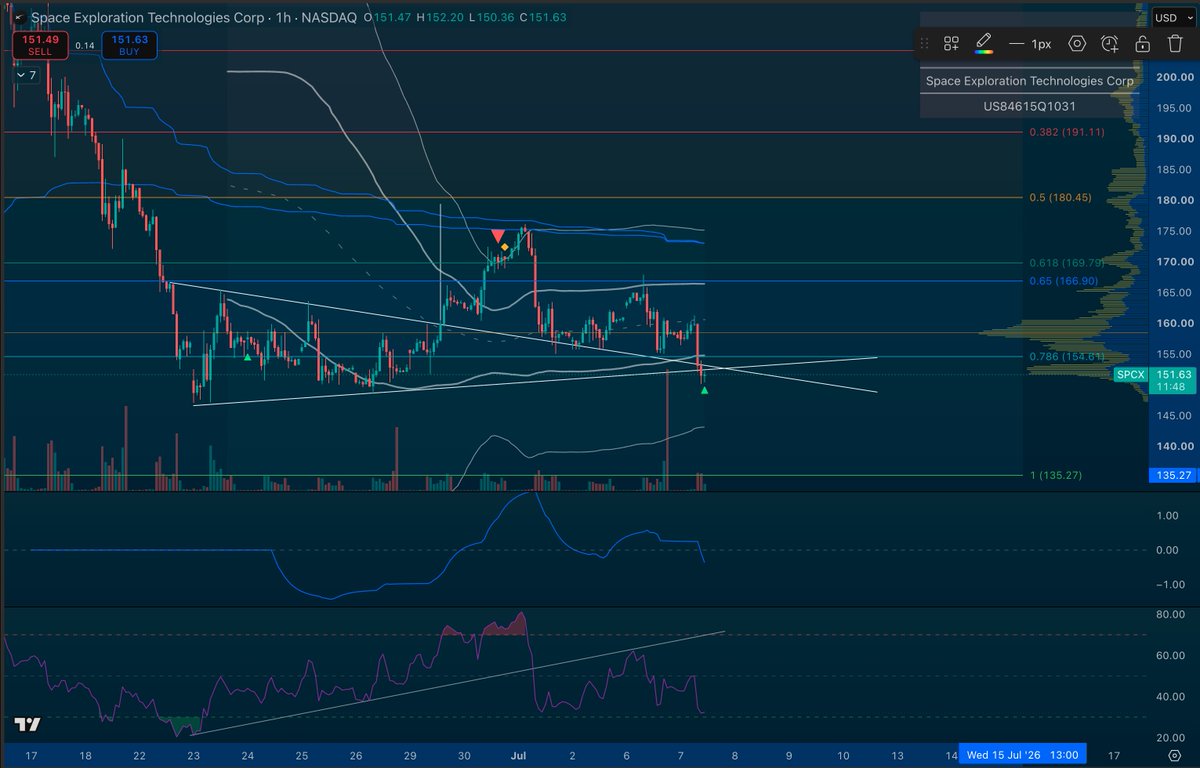Click green up-triangle marker below latest candle
The width and height of the screenshot is (1200, 768).
pos(705,390)
